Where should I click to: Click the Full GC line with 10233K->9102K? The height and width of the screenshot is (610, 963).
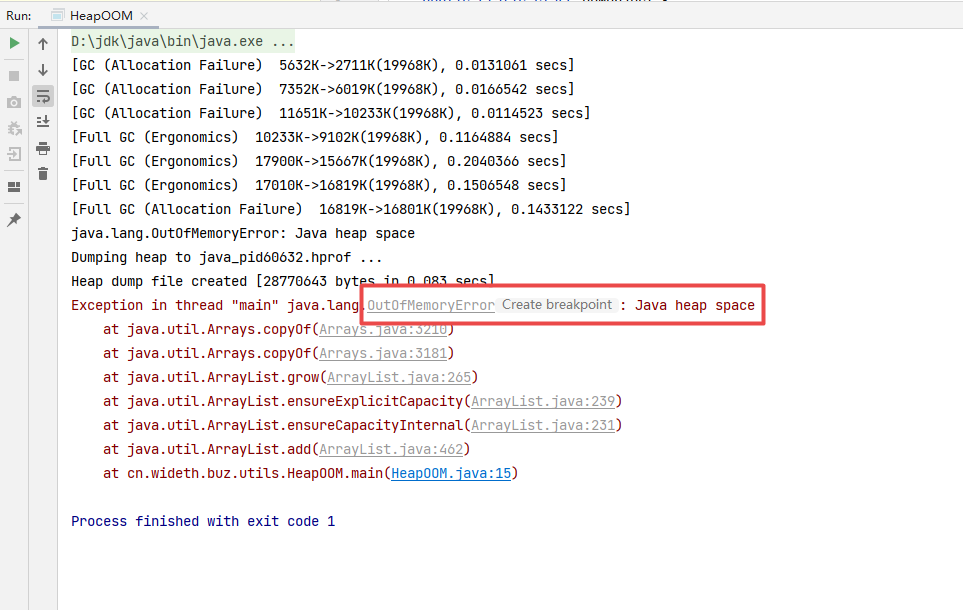[x=314, y=137]
